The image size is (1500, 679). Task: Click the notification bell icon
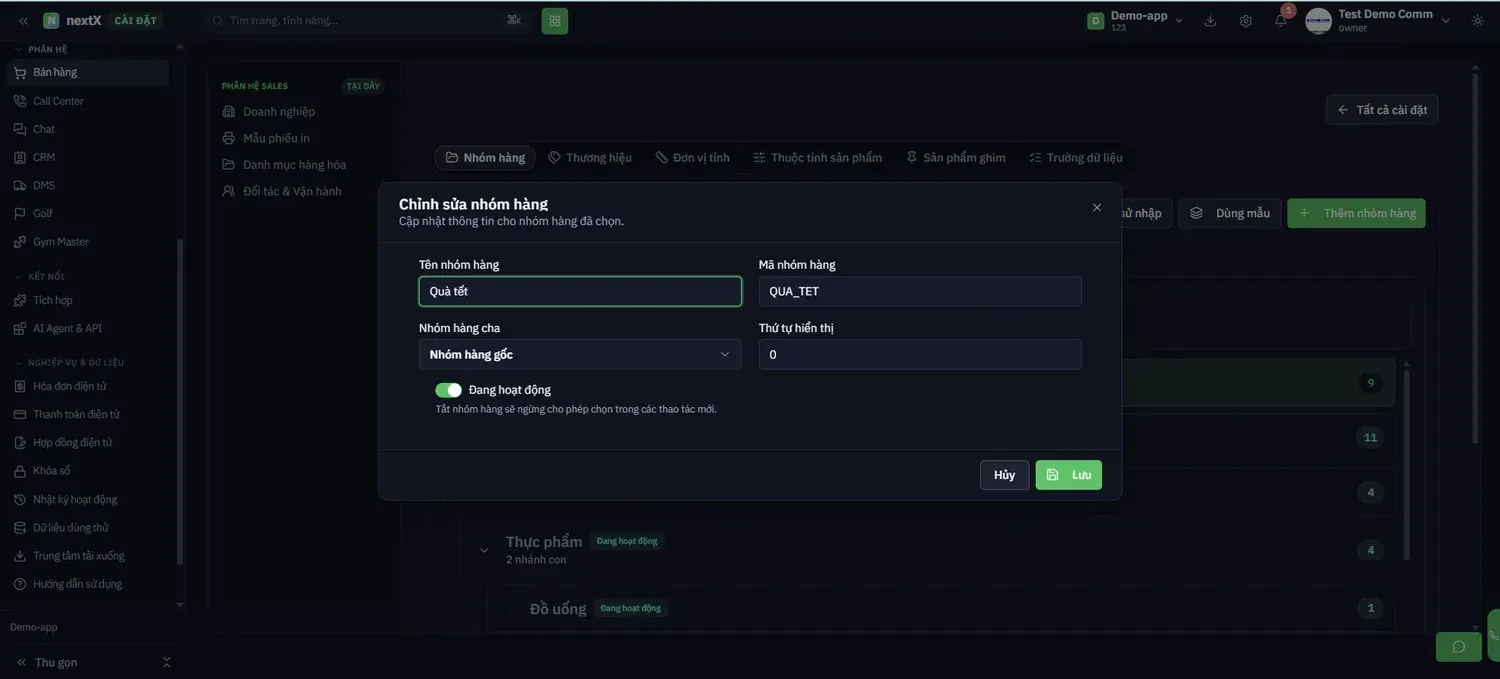coord(1280,21)
